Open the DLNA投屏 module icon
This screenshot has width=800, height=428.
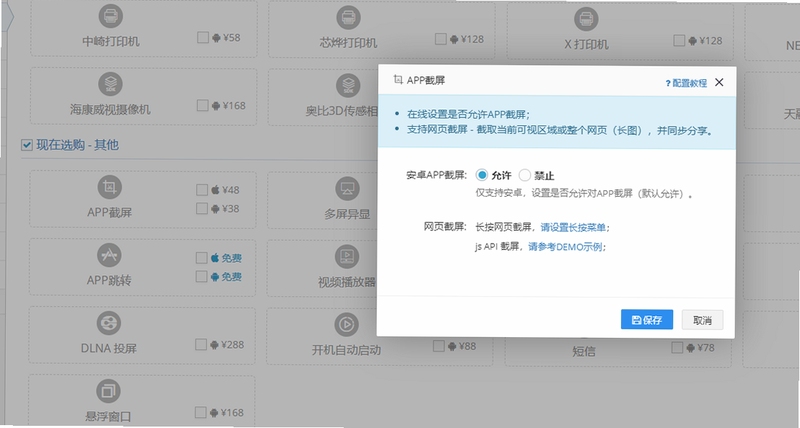point(109,323)
